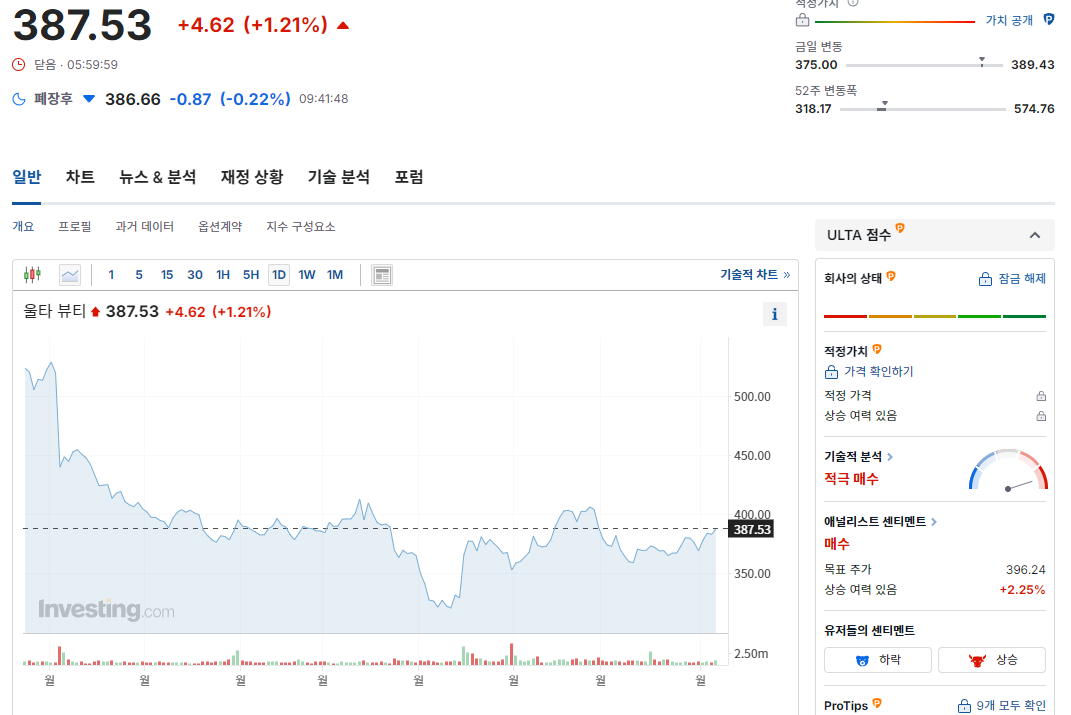Open the 뉴스 & 분석 tab
The image size is (1071, 715).
[x=157, y=177]
